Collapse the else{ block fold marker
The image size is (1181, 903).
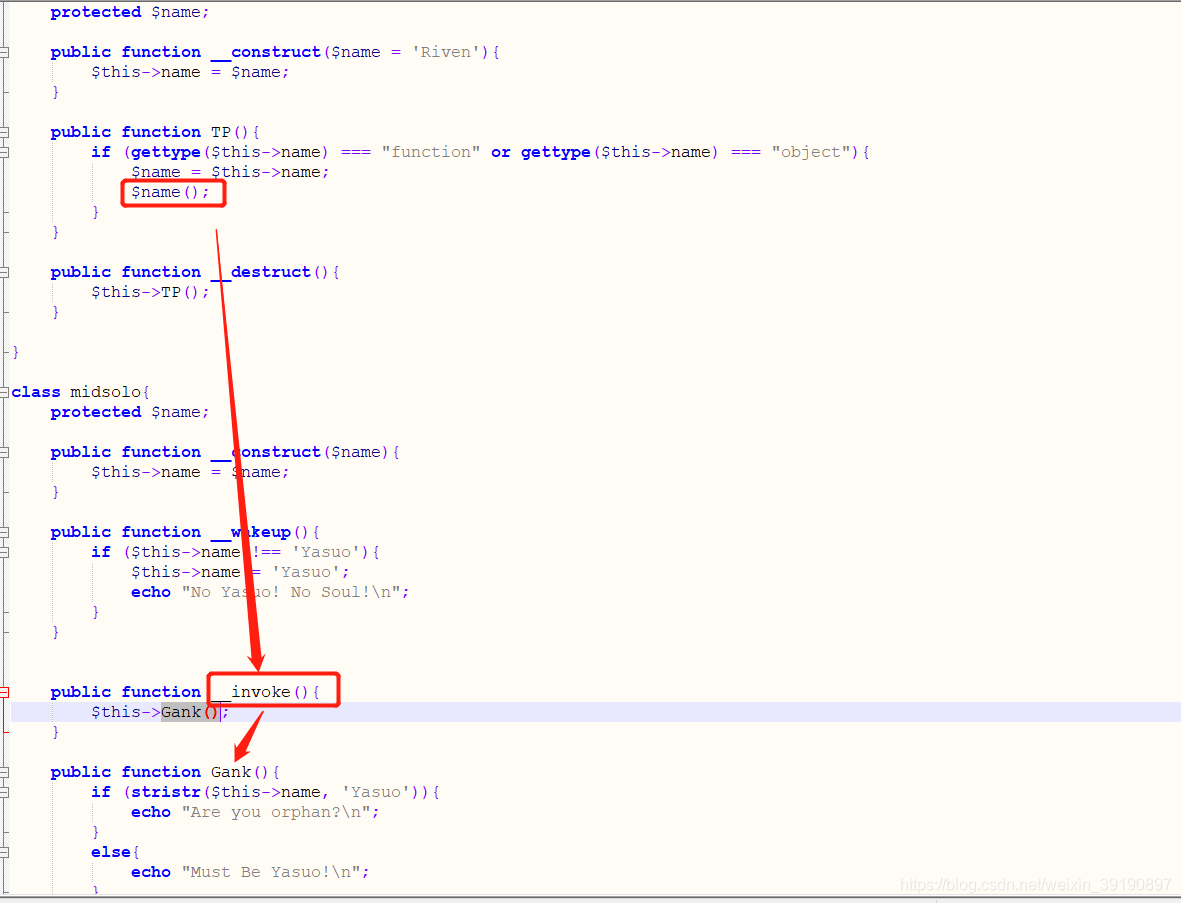click(x=4, y=853)
